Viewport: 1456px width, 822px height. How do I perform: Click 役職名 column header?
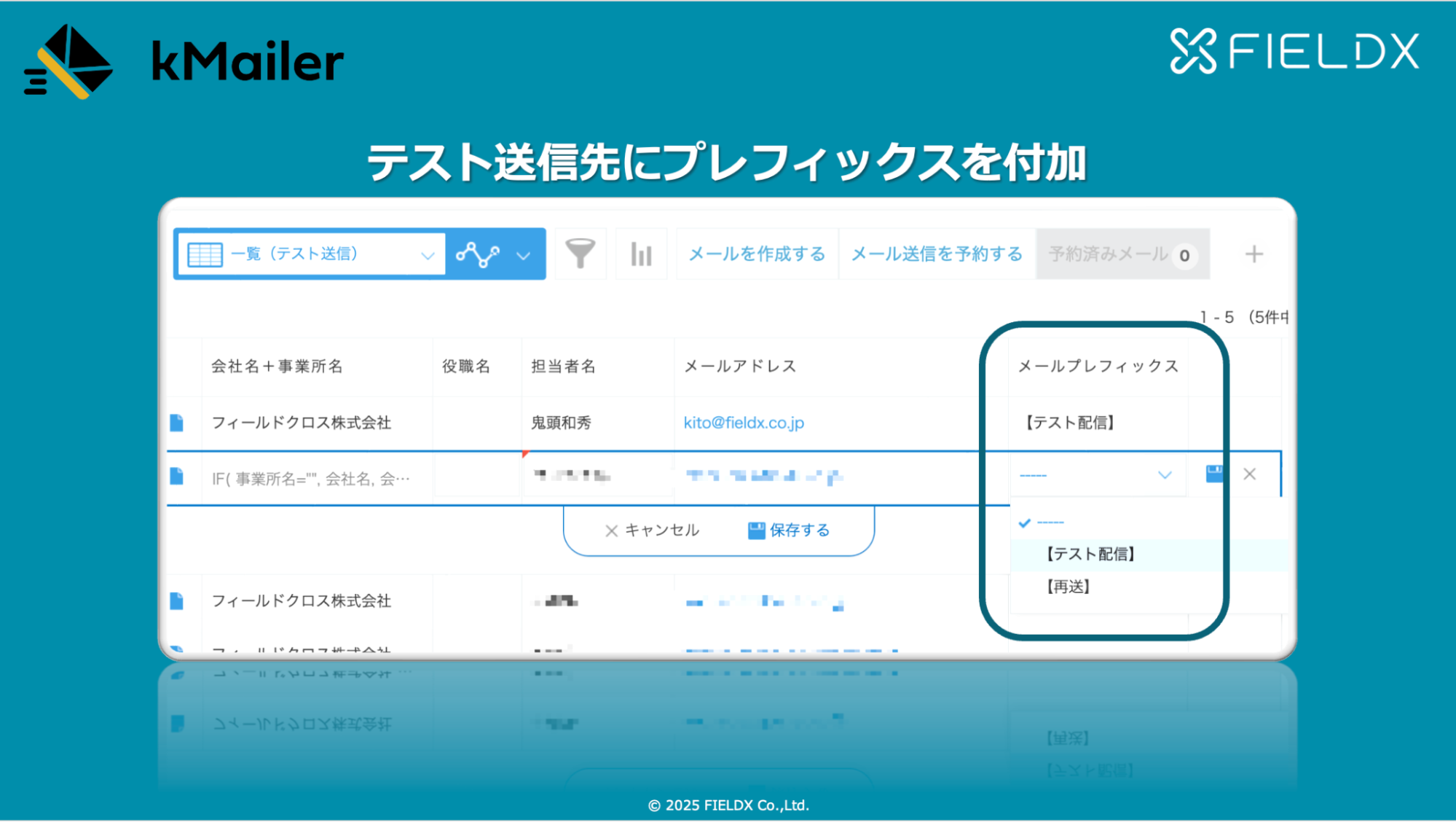[x=466, y=367]
